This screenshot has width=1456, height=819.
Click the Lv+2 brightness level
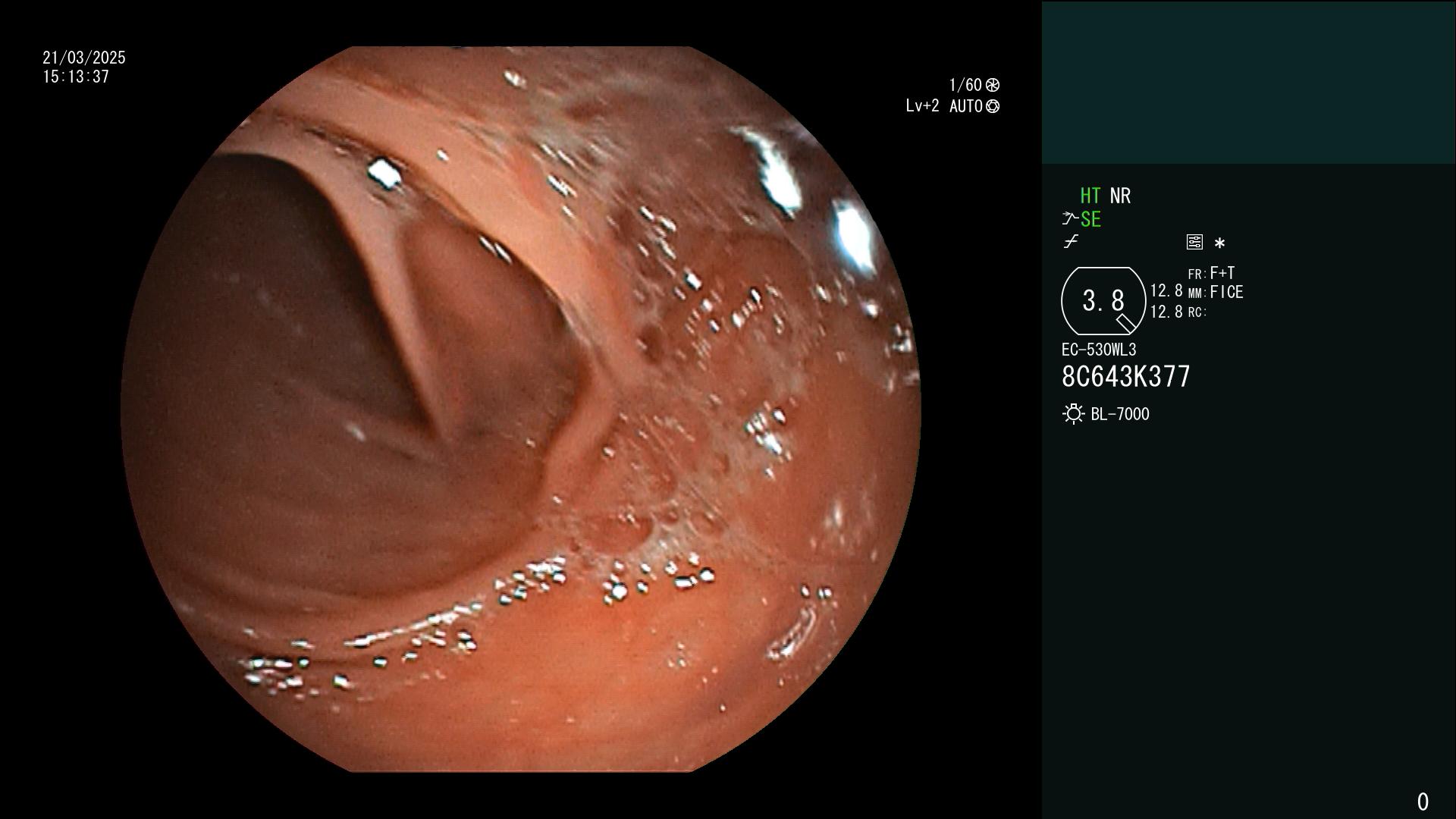922,106
